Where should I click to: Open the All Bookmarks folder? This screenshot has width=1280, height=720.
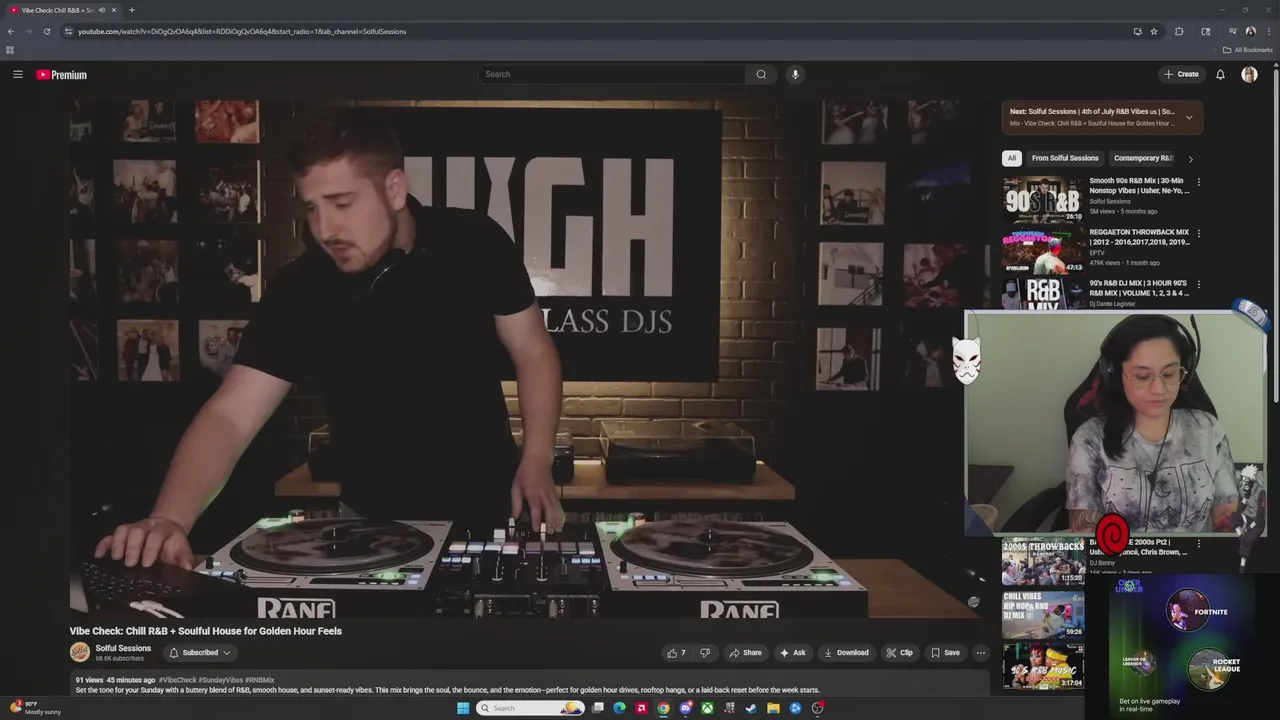tap(1246, 50)
